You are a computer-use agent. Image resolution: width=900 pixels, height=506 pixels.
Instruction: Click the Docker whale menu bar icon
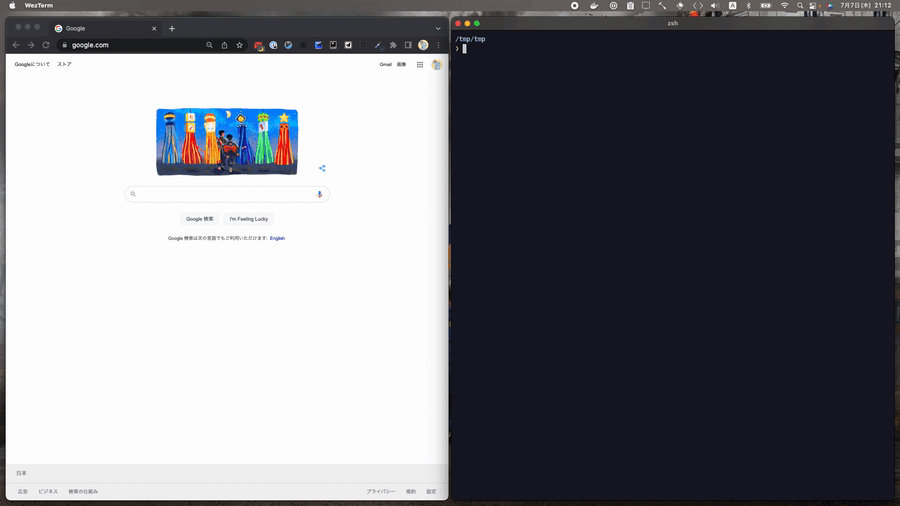(x=594, y=5)
